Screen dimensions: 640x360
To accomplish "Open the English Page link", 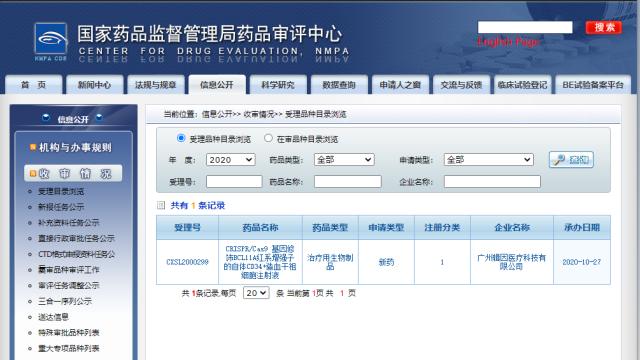I will 508,42.
